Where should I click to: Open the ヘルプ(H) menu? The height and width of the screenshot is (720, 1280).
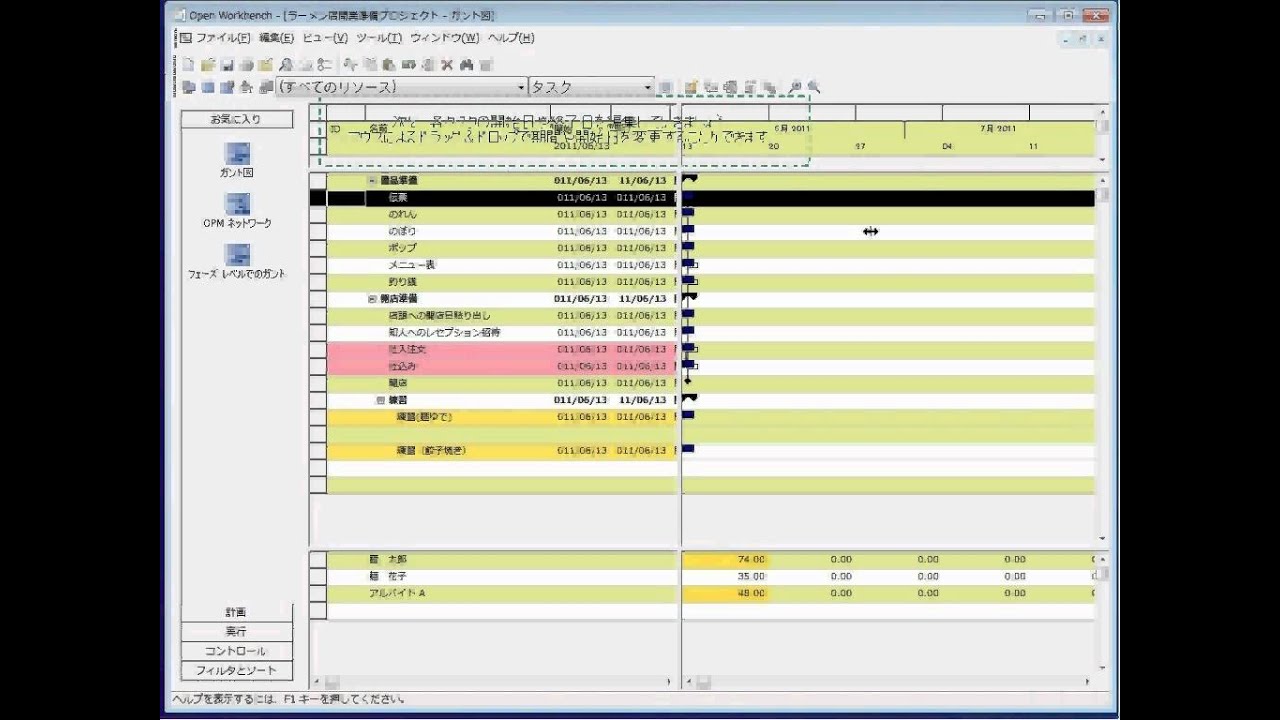pos(511,38)
